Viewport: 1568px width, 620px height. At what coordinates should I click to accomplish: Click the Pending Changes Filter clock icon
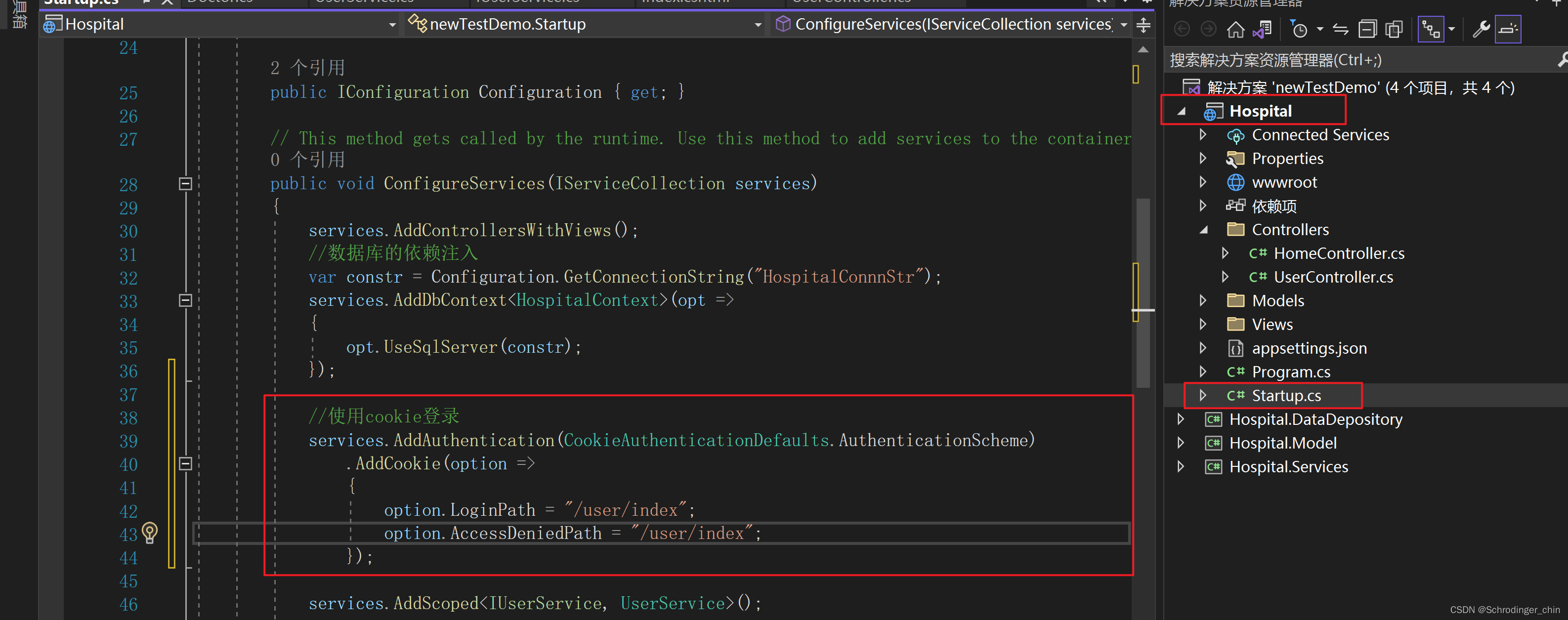(1300, 29)
